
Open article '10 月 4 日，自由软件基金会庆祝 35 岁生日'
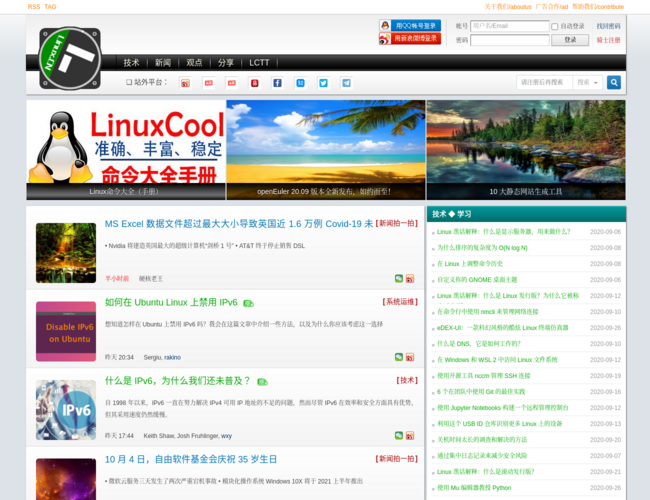pos(191,459)
